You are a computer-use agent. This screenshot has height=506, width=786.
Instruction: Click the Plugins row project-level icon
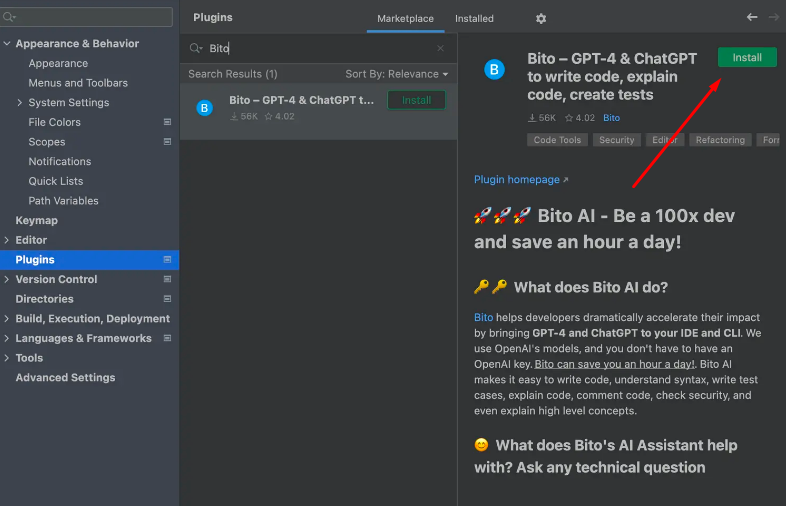pyautogui.click(x=167, y=259)
